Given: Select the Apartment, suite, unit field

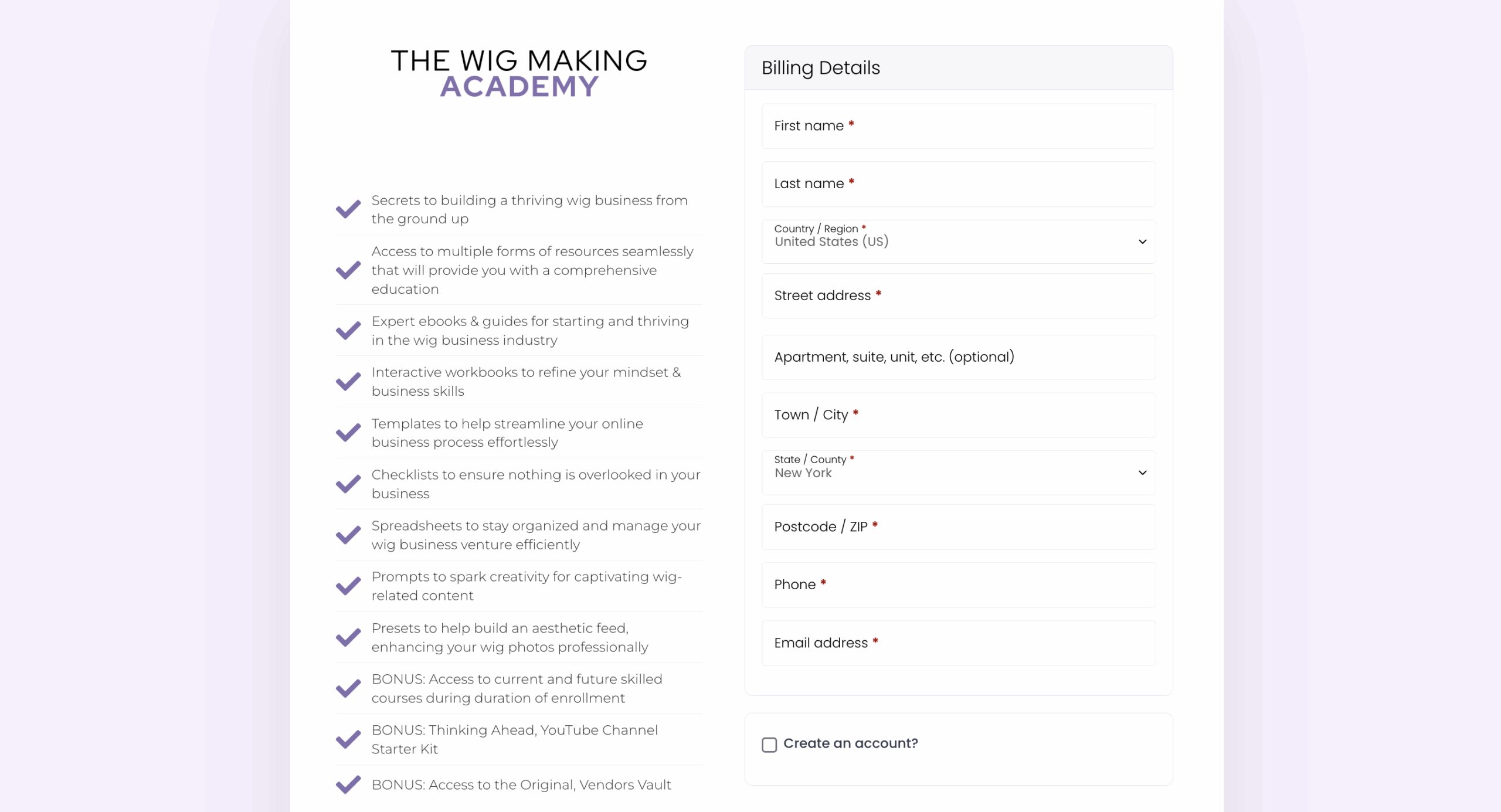Looking at the screenshot, I should coord(959,357).
